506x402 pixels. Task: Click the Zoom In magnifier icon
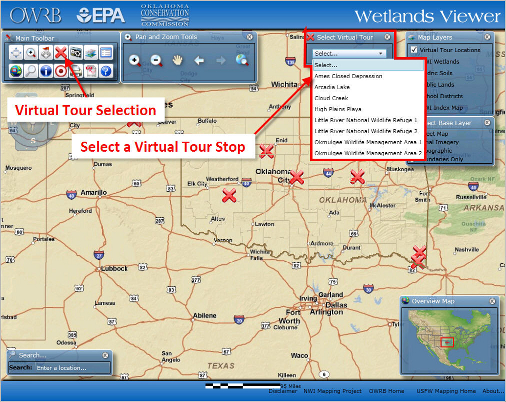[135, 61]
